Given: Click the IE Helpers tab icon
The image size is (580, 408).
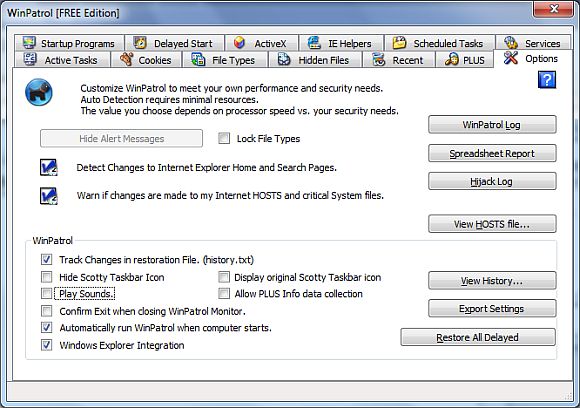Looking at the screenshot, I should 314,43.
